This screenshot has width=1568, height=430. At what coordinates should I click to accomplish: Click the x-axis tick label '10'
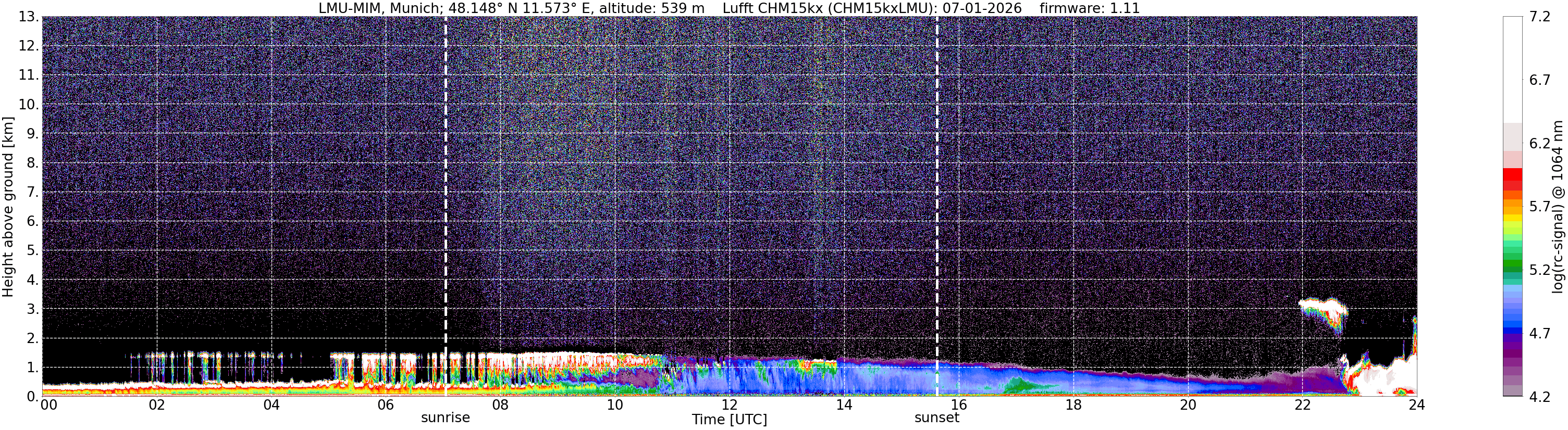point(615,405)
